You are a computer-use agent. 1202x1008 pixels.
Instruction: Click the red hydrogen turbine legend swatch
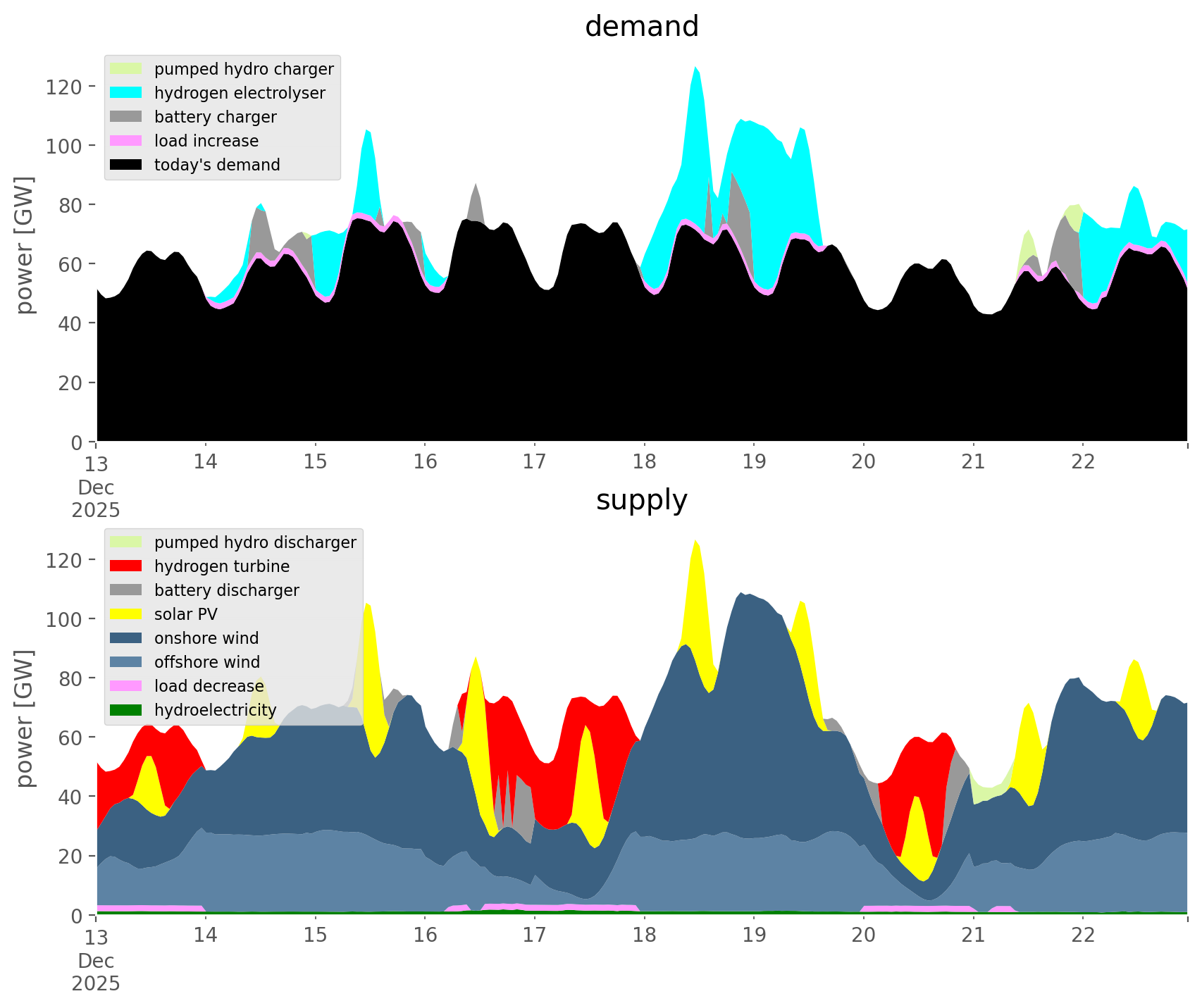coord(126,566)
